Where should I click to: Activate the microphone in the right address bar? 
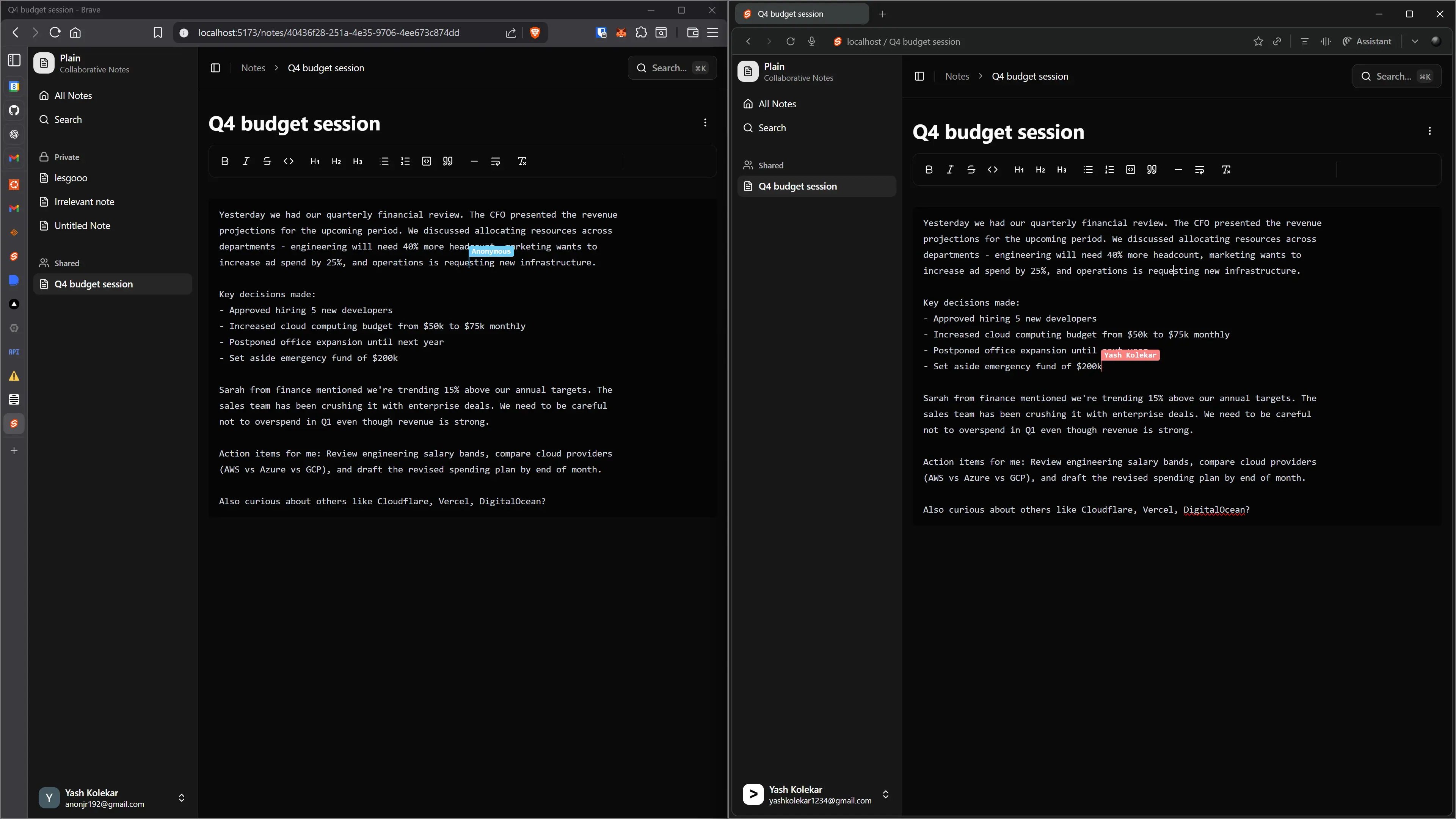click(x=812, y=41)
